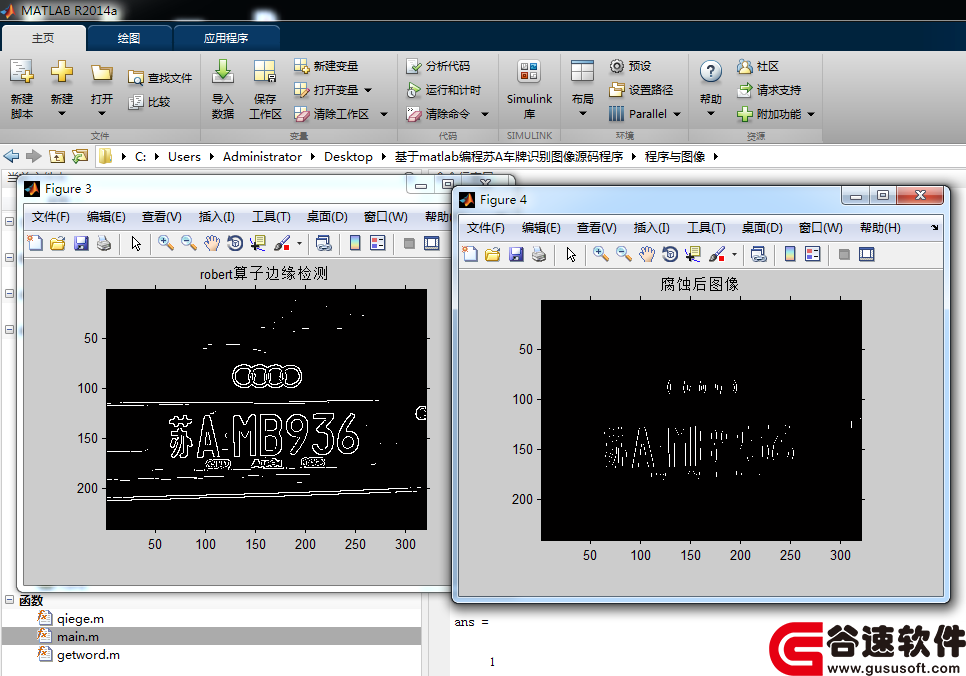Expand the 清除命令 (Clear Commands) dropdown
The image size is (966, 676).
click(x=485, y=114)
